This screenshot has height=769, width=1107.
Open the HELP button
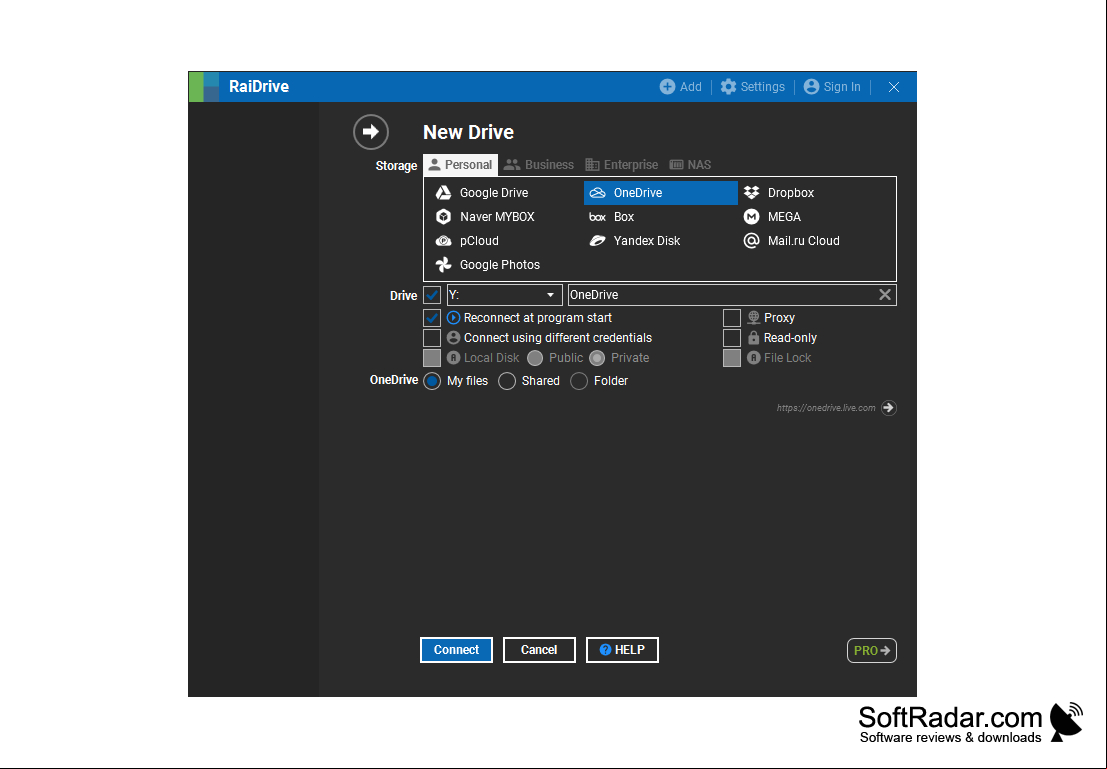(622, 650)
